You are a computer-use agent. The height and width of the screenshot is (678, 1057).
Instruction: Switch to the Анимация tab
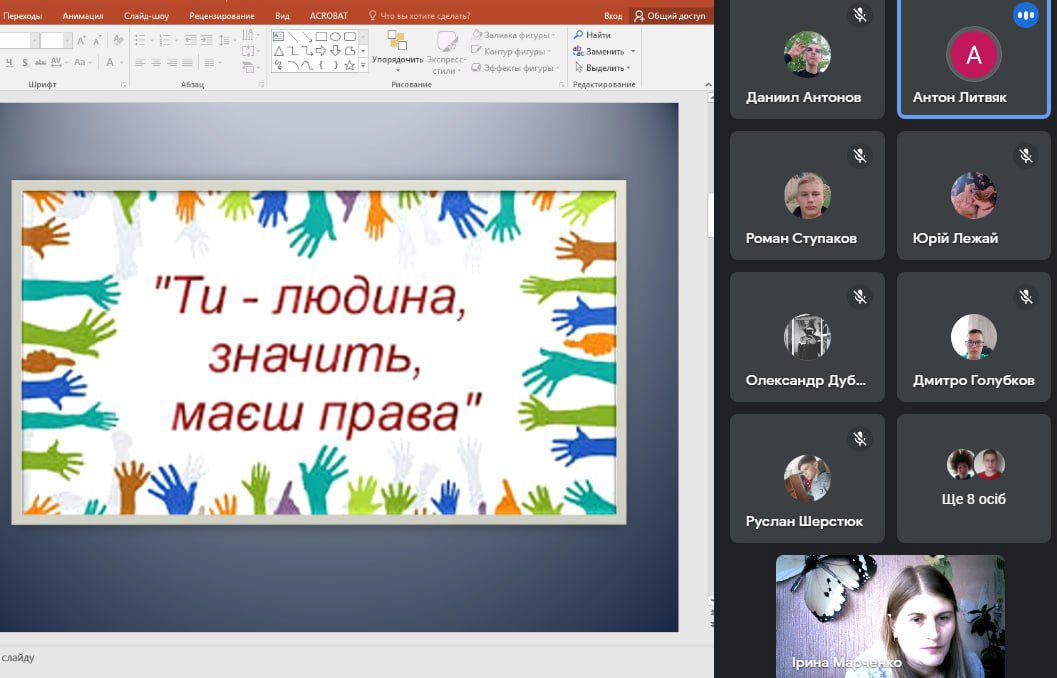click(83, 16)
